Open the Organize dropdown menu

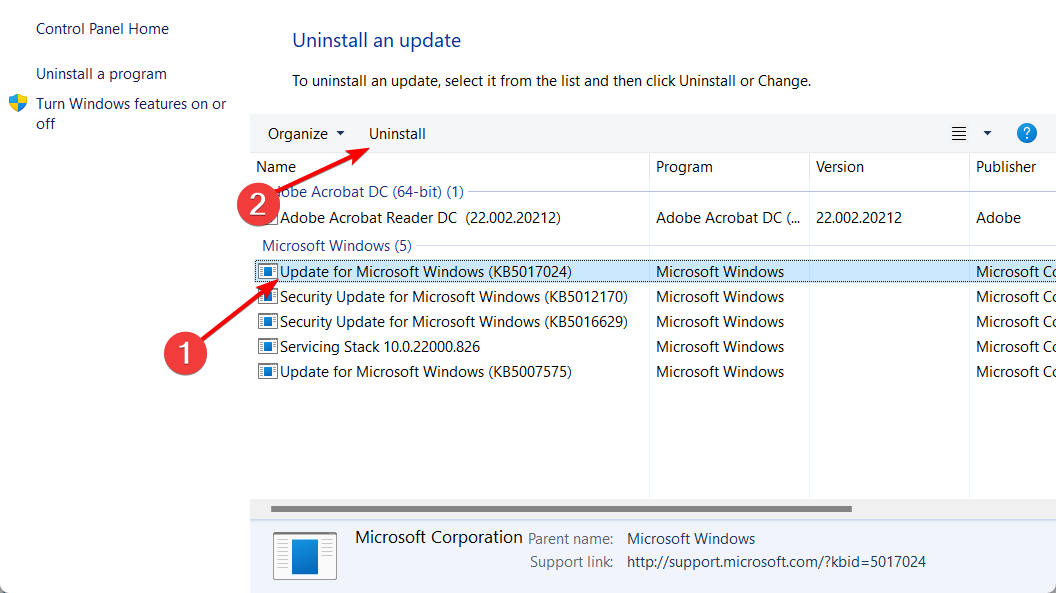(x=306, y=134)
